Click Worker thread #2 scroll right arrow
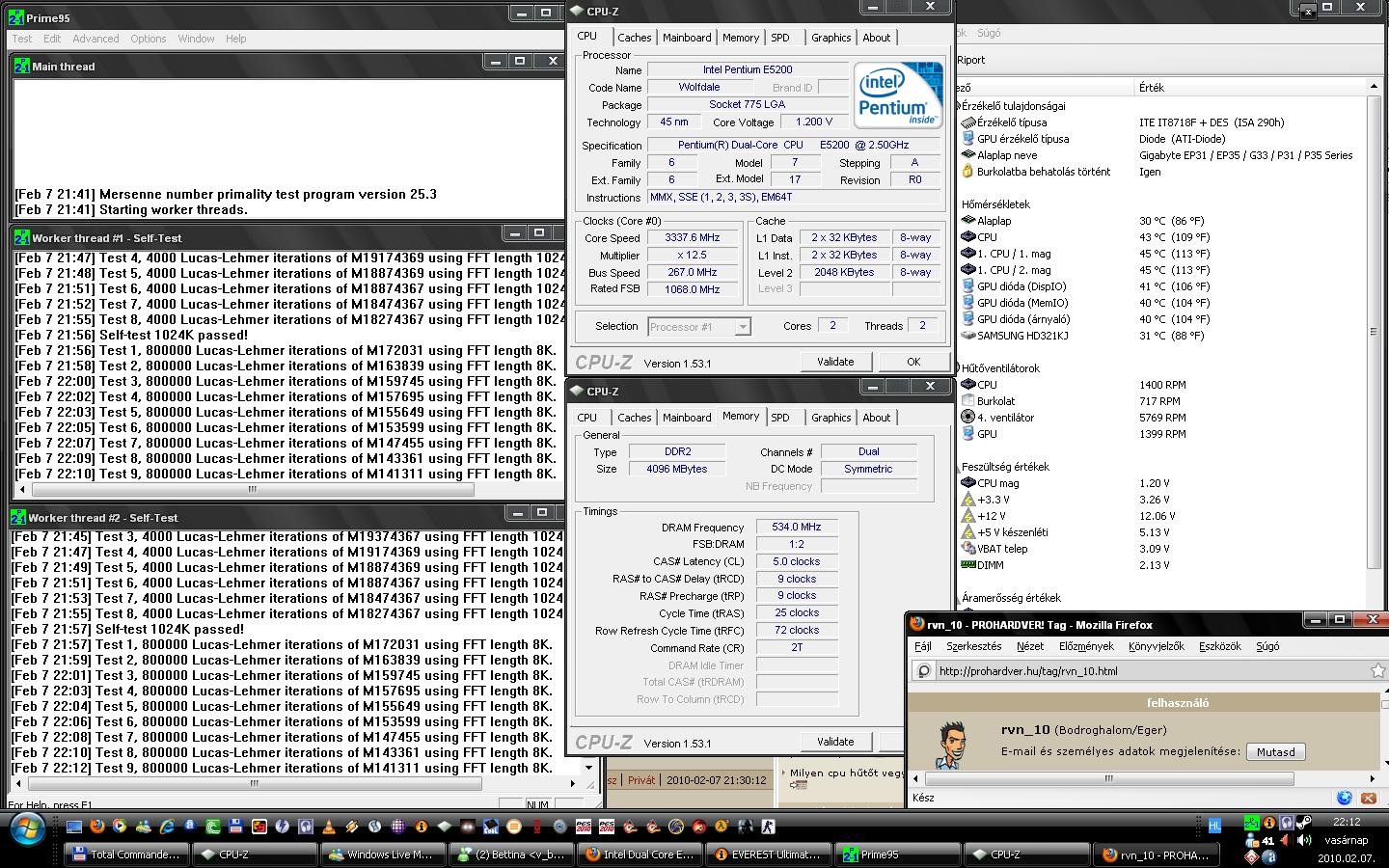The height and width of the screenshot is (868, 1389). tap(573, 783)
